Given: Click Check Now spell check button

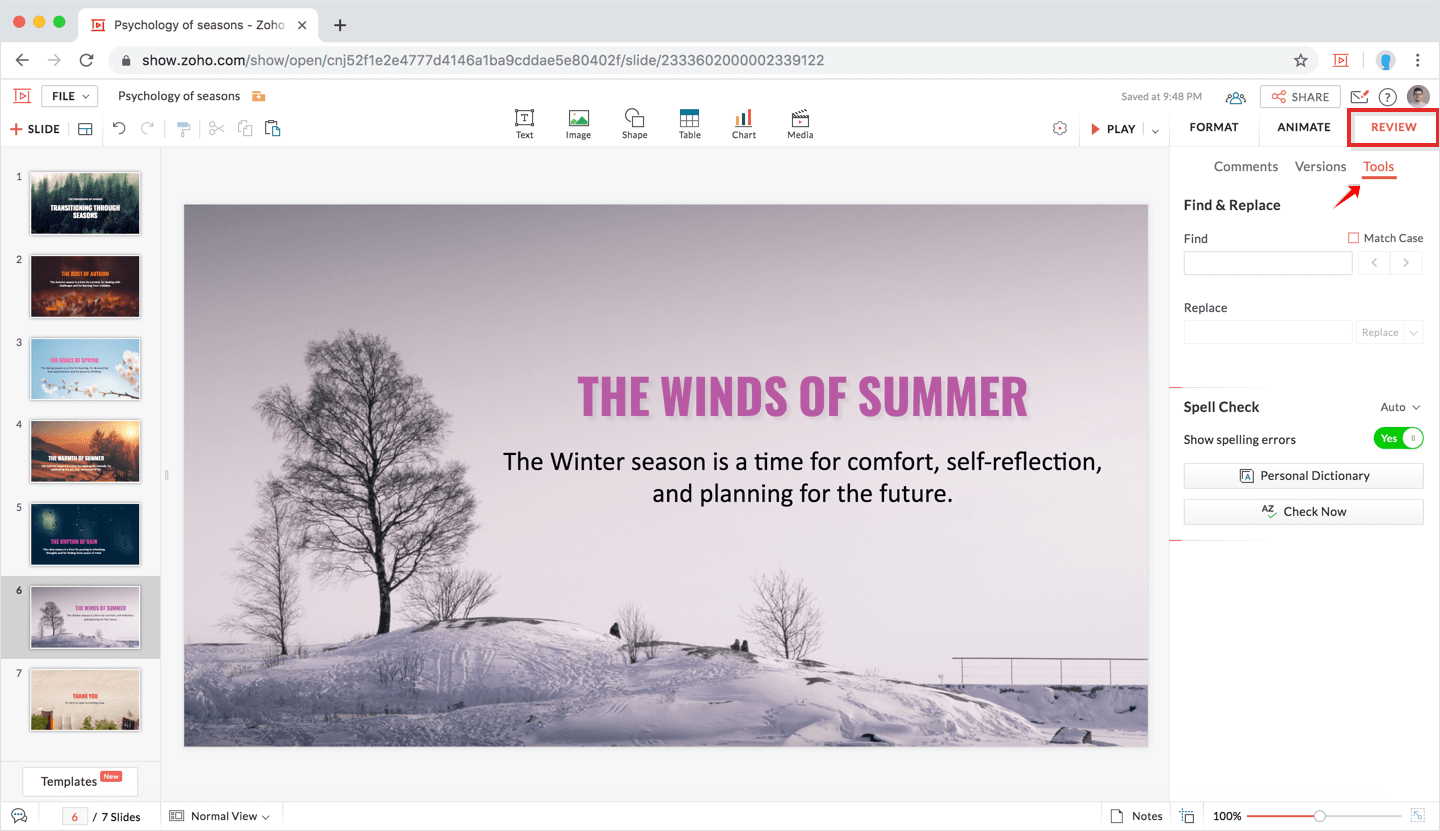Looking at the screenshot, I should (x=1303, y=512).
